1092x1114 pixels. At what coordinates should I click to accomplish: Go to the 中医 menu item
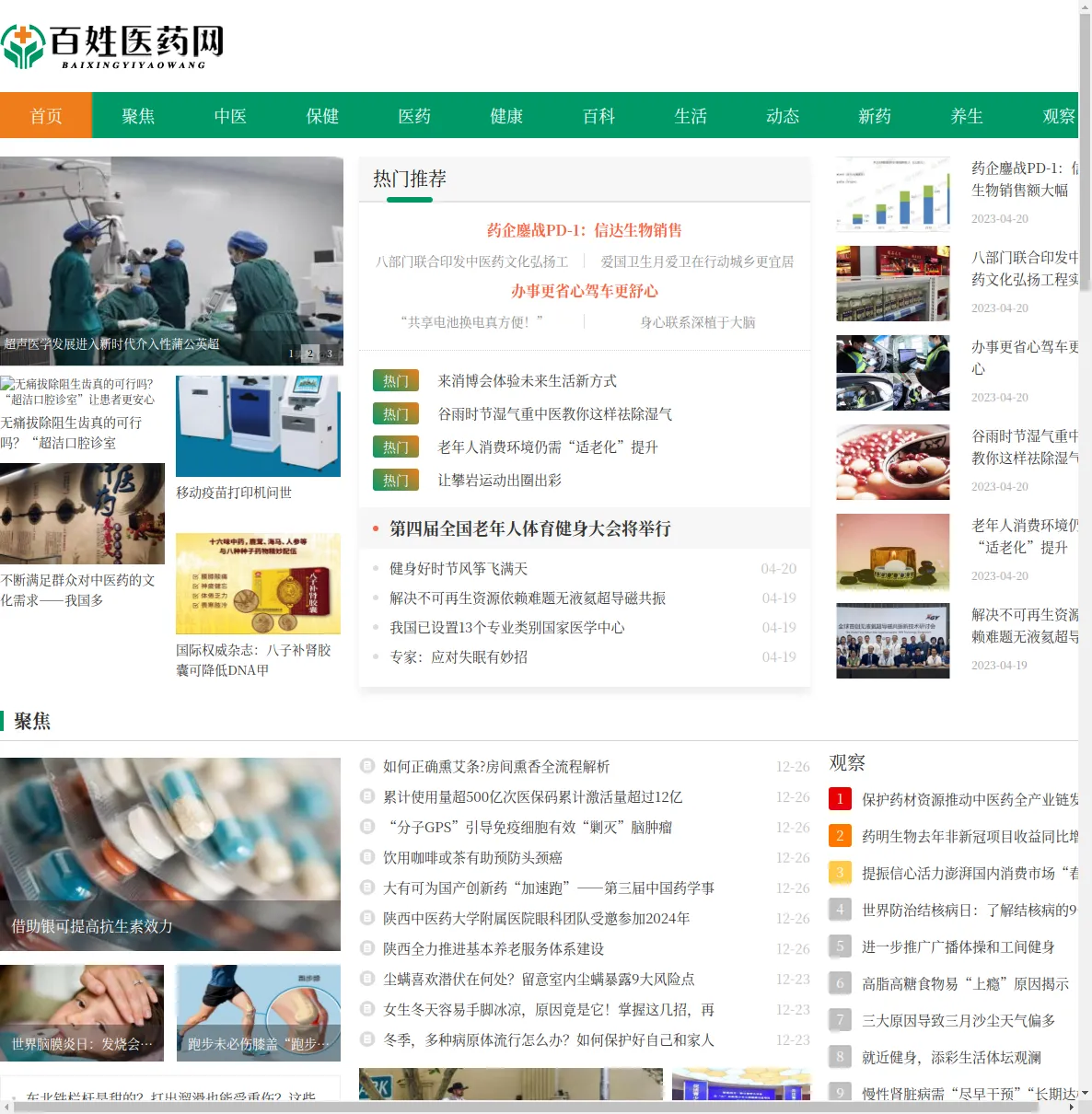[230, 115]
